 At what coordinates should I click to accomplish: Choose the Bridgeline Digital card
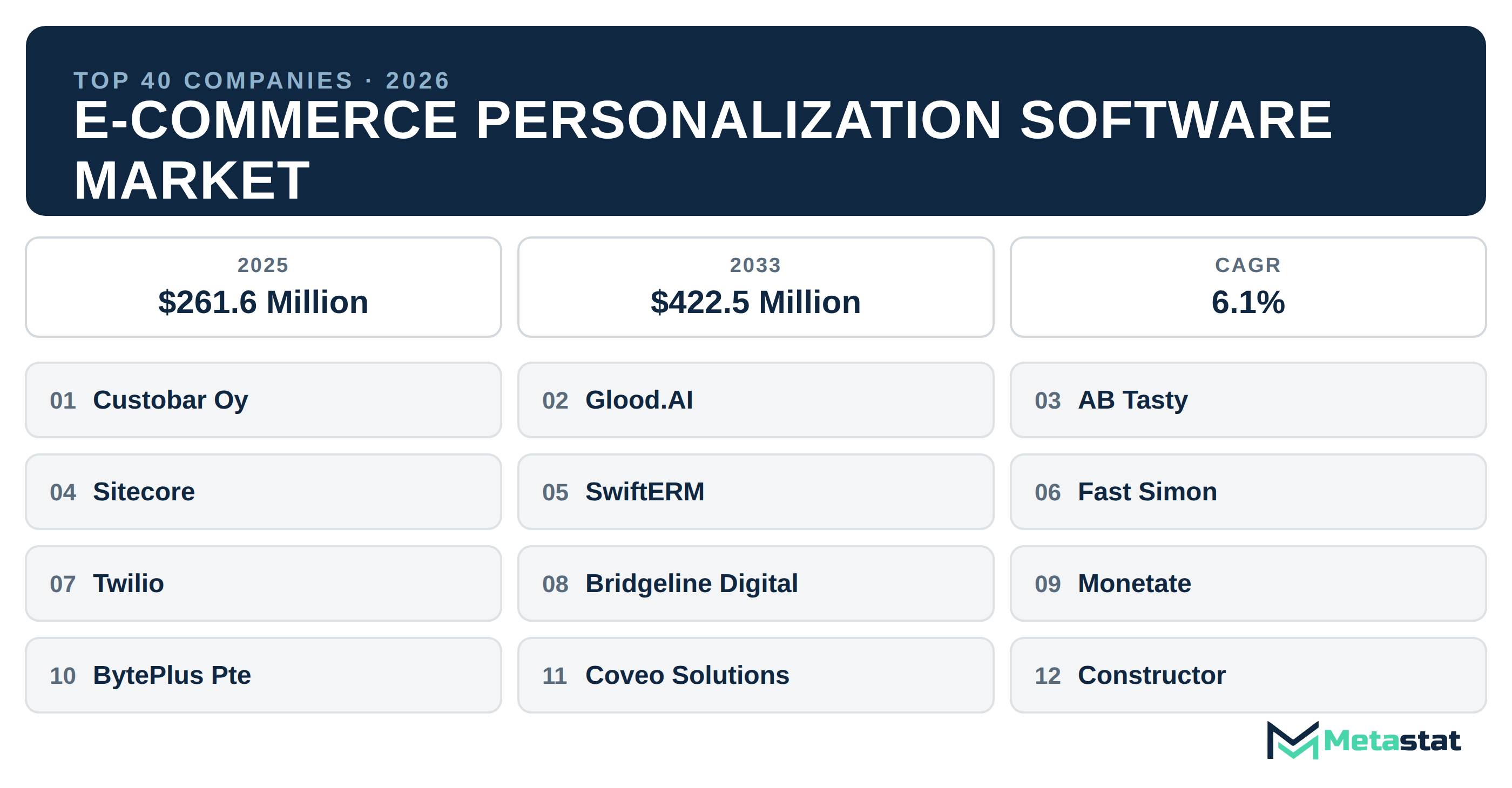click(755, 584)
